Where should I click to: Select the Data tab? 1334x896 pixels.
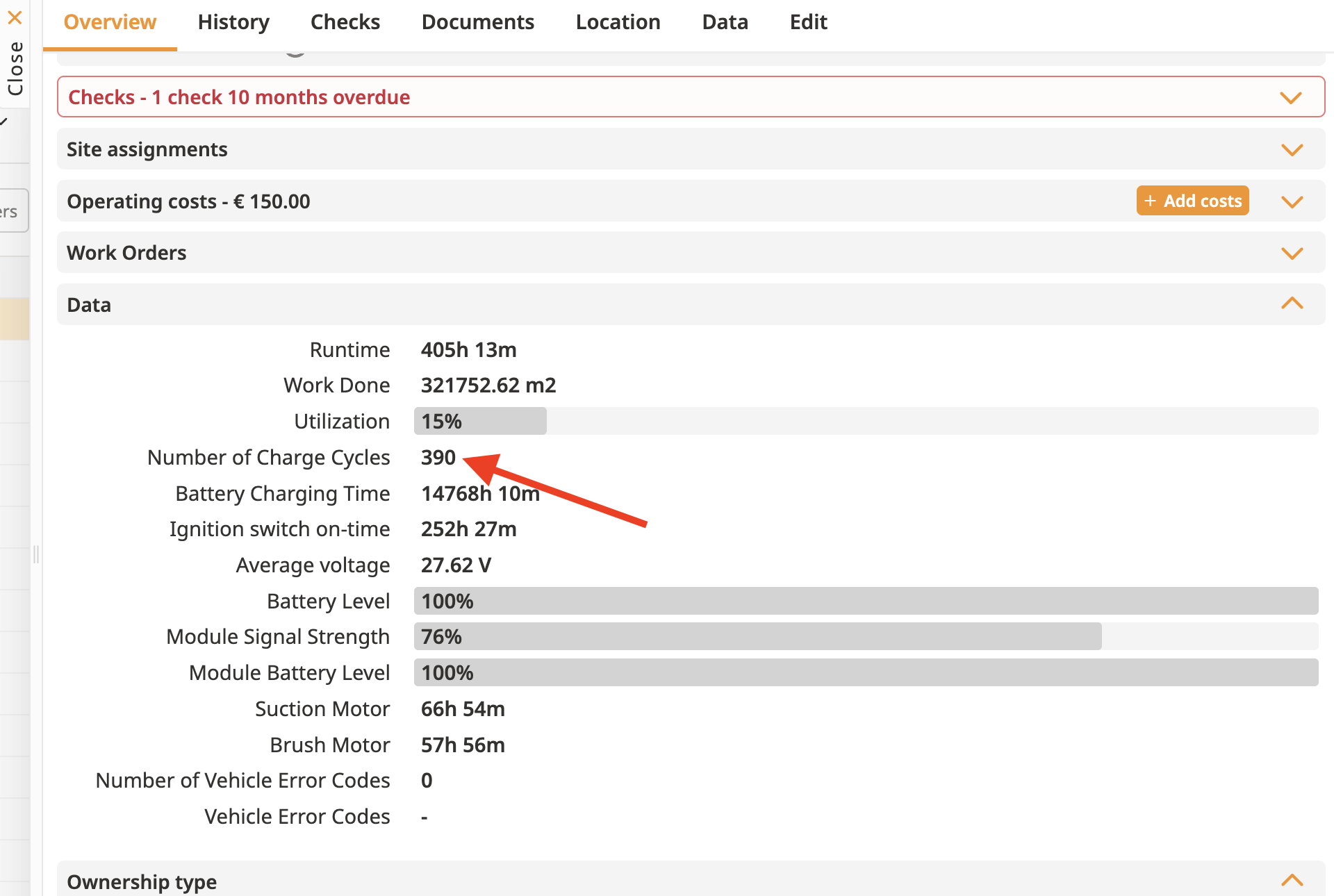pyautogui.click(x=725, y=22)
